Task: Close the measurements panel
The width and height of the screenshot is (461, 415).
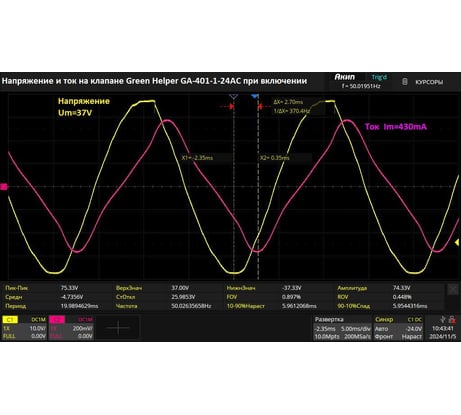Action: click(453, 289)
